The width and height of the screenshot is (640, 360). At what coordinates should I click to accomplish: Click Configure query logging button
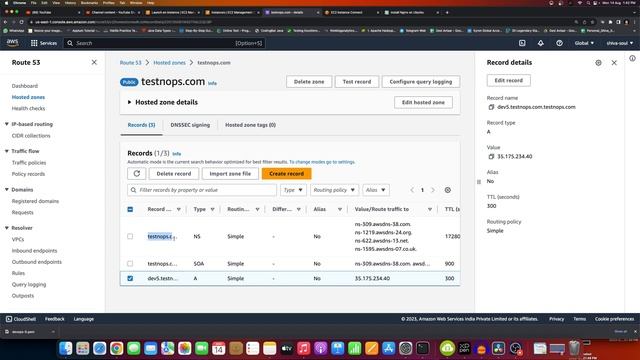point(421,82)
